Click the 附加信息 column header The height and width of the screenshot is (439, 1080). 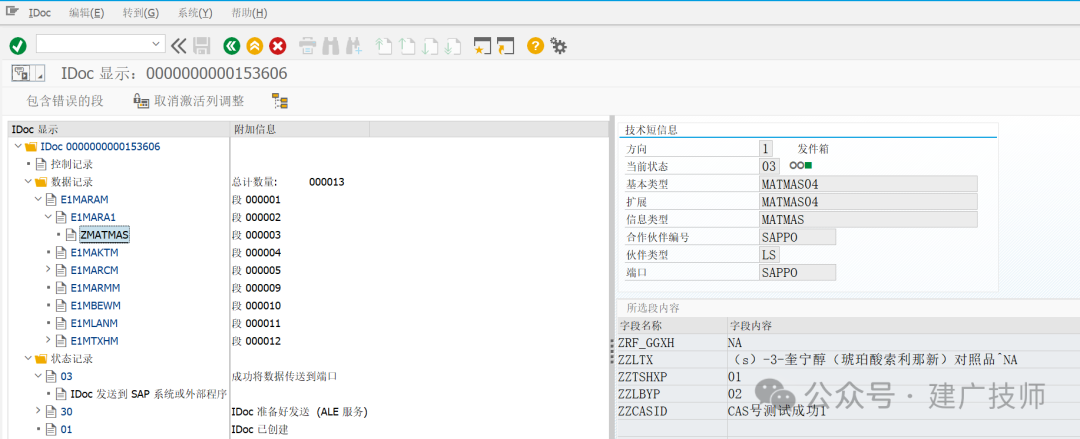click(x=300, y=129)
